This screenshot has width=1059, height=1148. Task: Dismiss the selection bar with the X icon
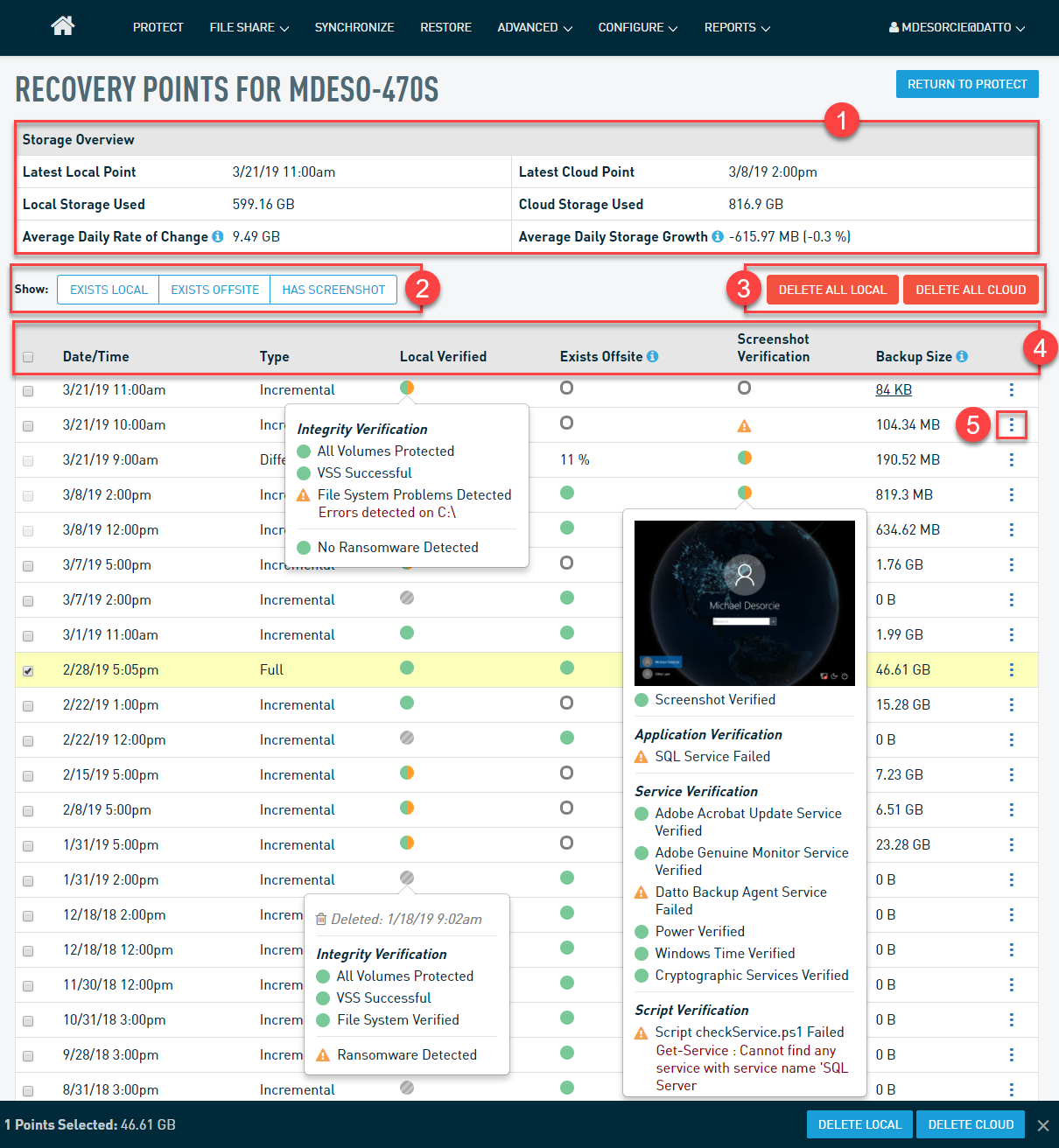1042,1125
